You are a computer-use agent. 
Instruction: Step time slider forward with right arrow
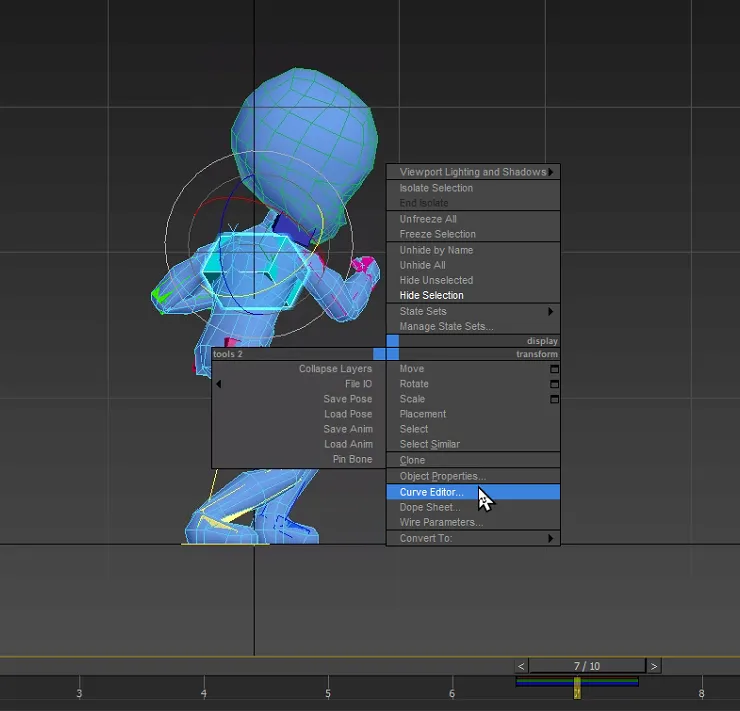point(654,666)
